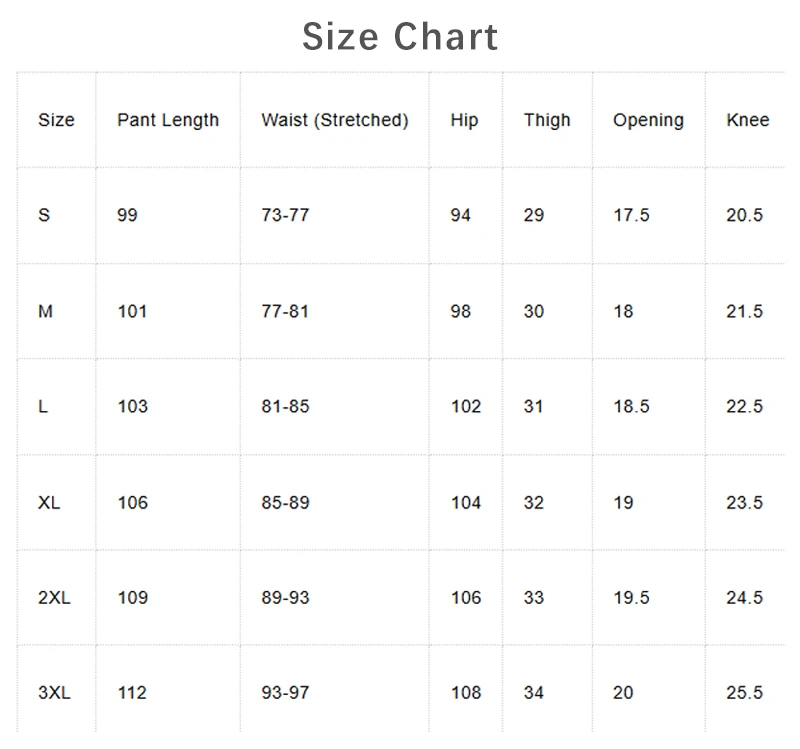Image resolution: width=800 pixels, height=749 pixels.
Task: Select the "3XL" size row label
Action: 54,693
